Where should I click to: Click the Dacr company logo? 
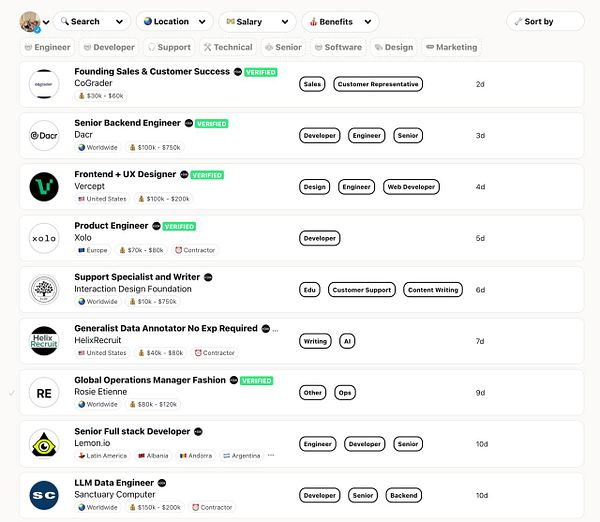pos(44,135)
